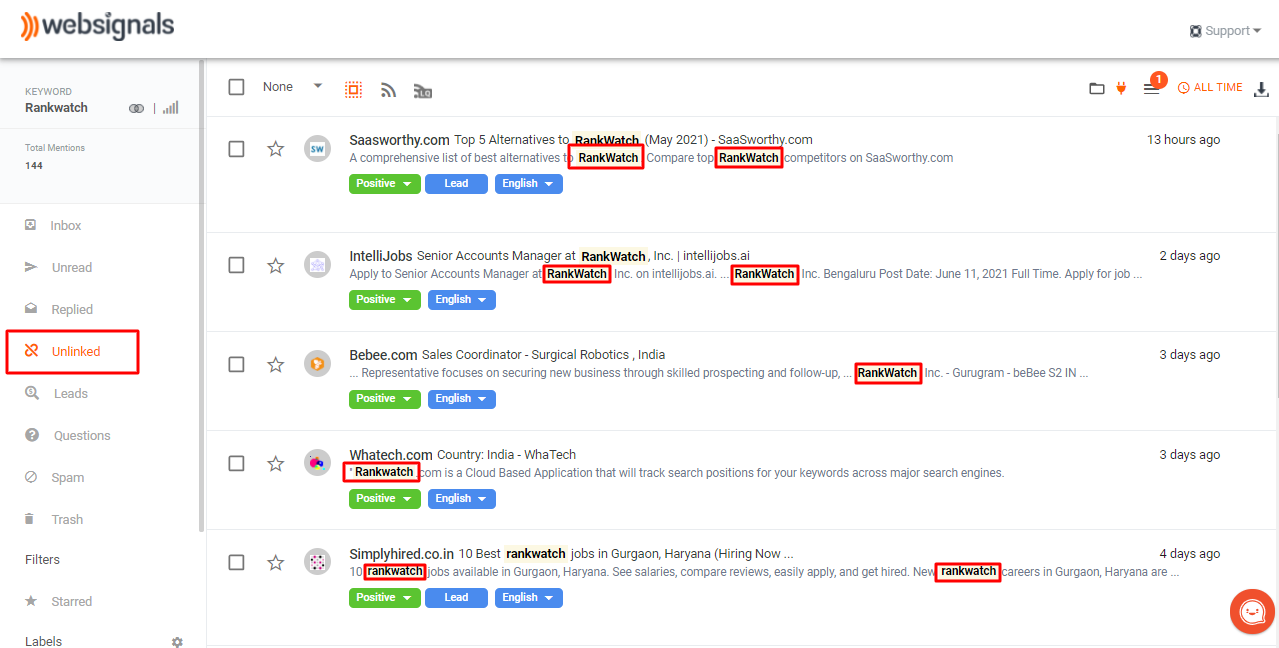The image size is (1279, 648).
Task: Change Positive sentiment on Simplyhired.co.in mention
Action: click(384, 598)
